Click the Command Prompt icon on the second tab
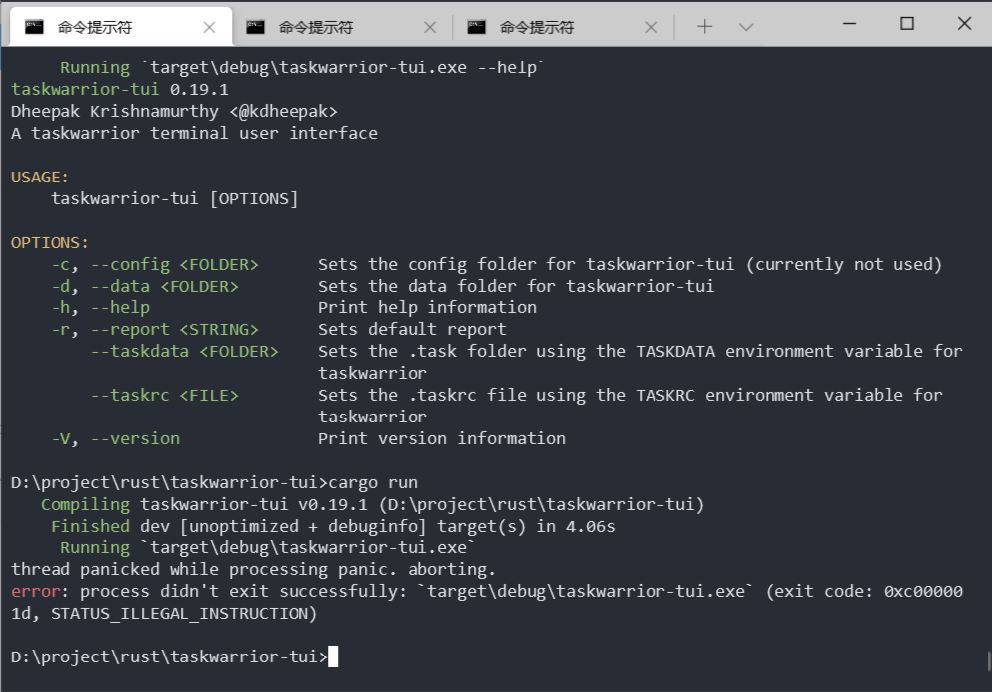The width and height of the screenshot is (992, 692). click(254, 26)
